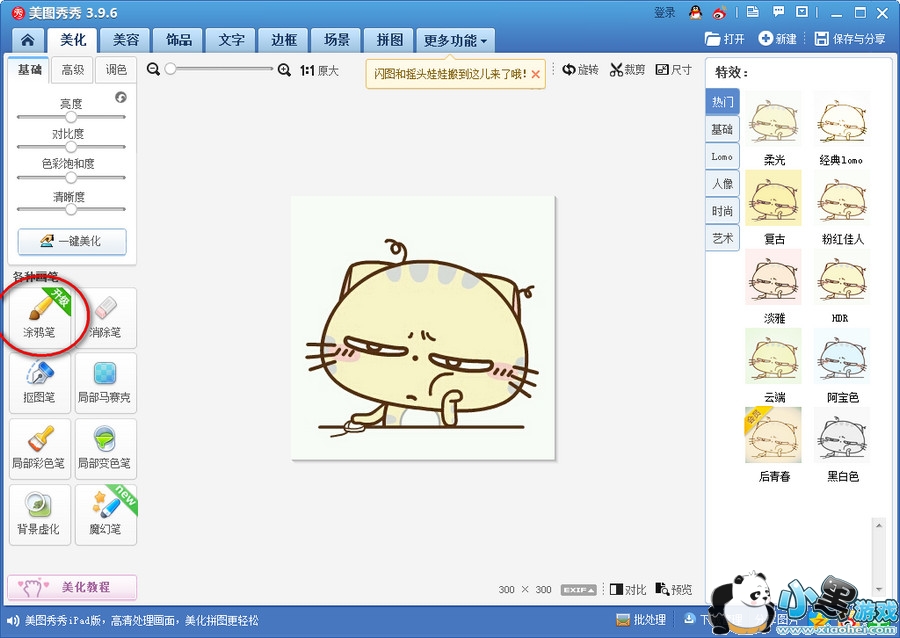
Task: Open the 背景虚化 background blur tool
Action: pyautogui.click(x=40, y=514)
